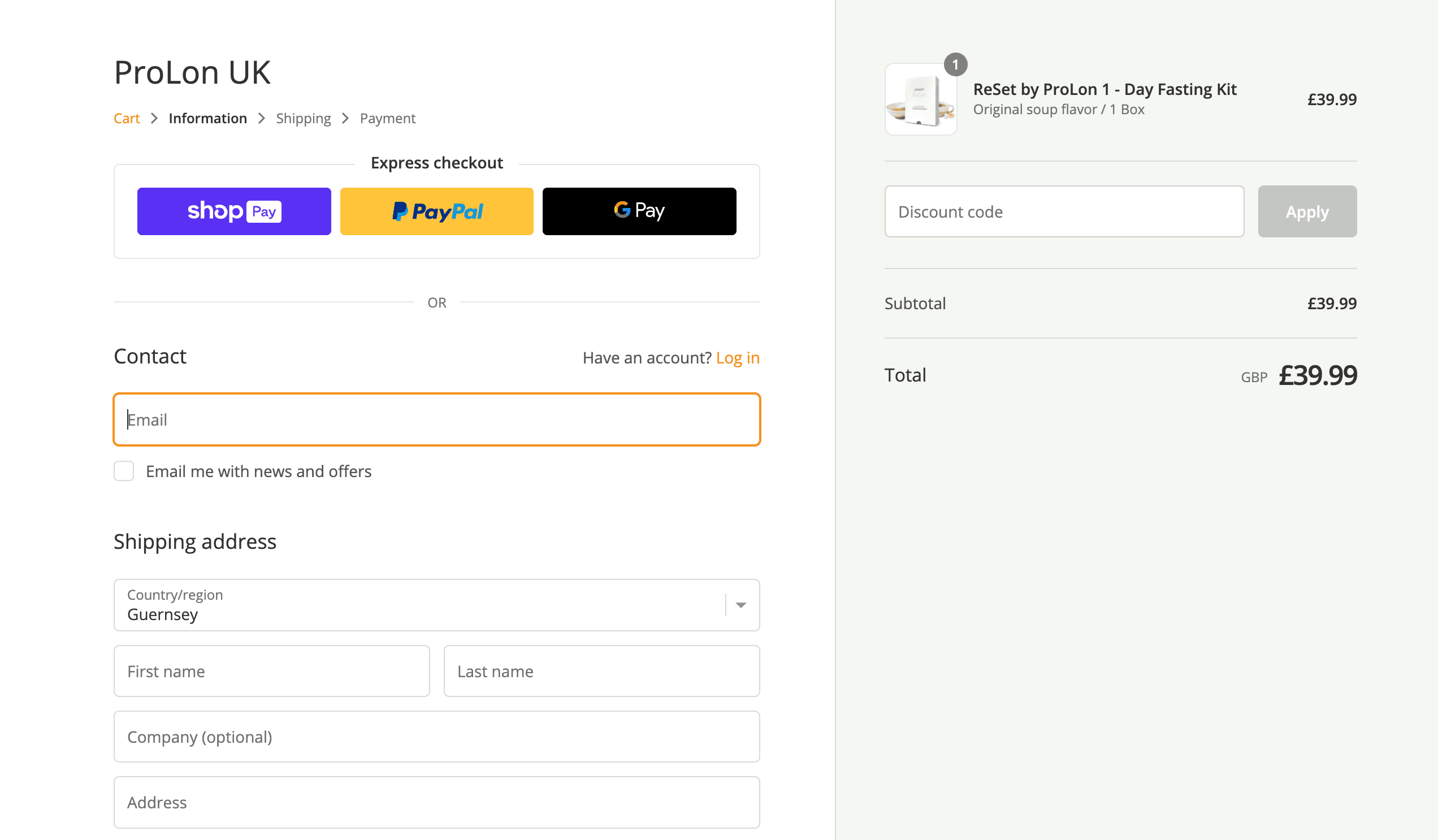Pay with the Shop Pay button
Image resolution: width=1438 pixels, height=840 pixels.
pyautogui.click(x=234, y=211)
